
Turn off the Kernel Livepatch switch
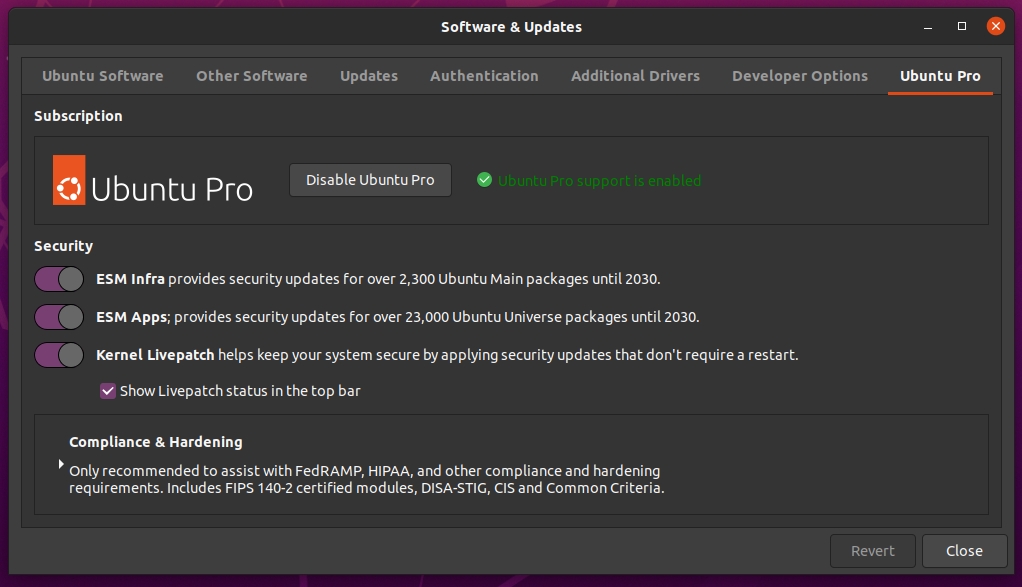click(59, 355)
